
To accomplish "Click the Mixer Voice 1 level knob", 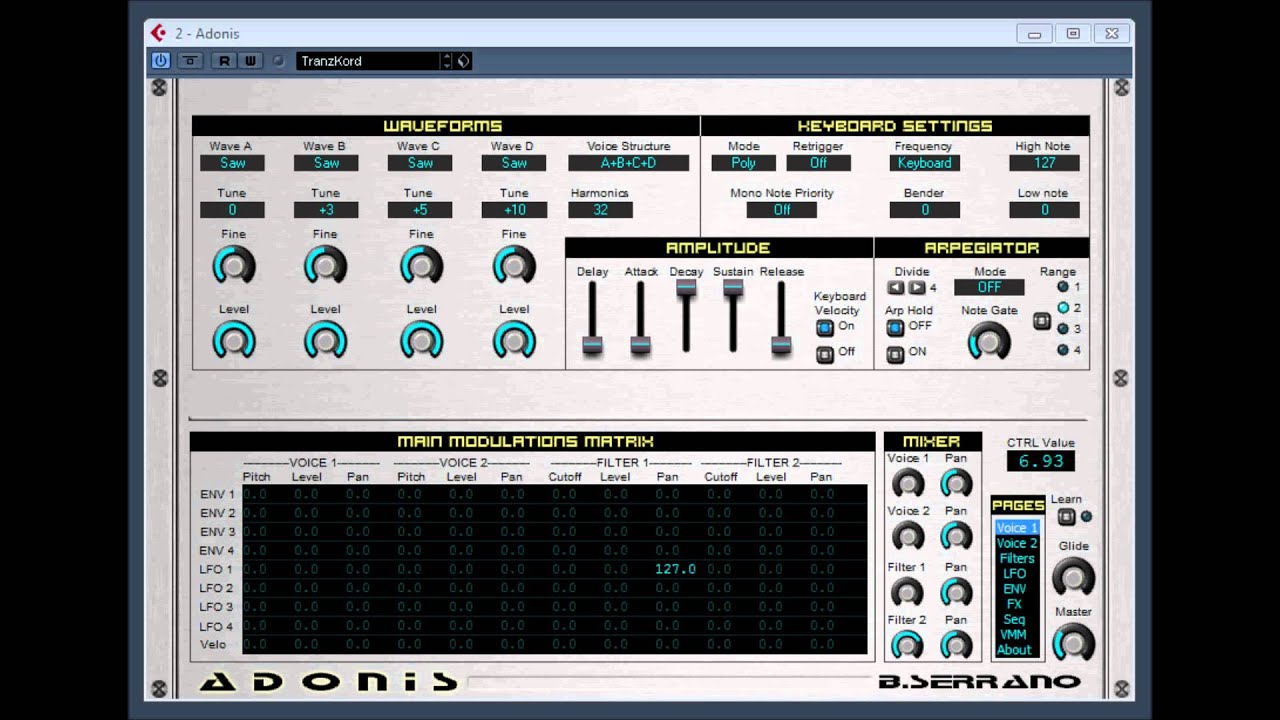I will coord(907,484).
